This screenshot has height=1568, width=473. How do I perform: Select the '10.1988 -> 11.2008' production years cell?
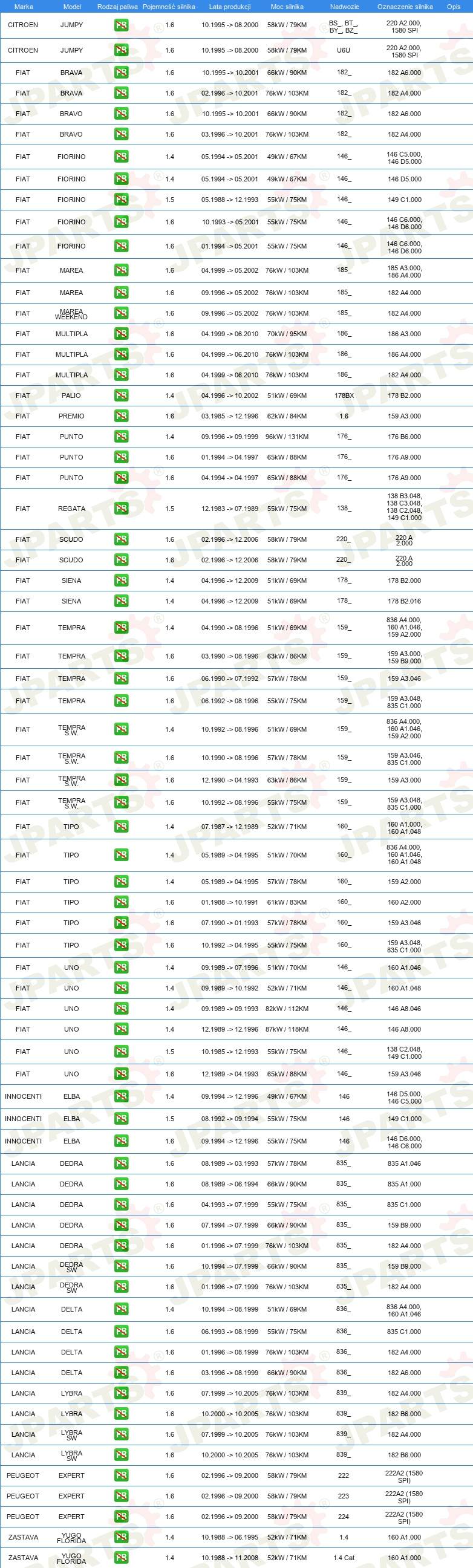click(229, 1558)
